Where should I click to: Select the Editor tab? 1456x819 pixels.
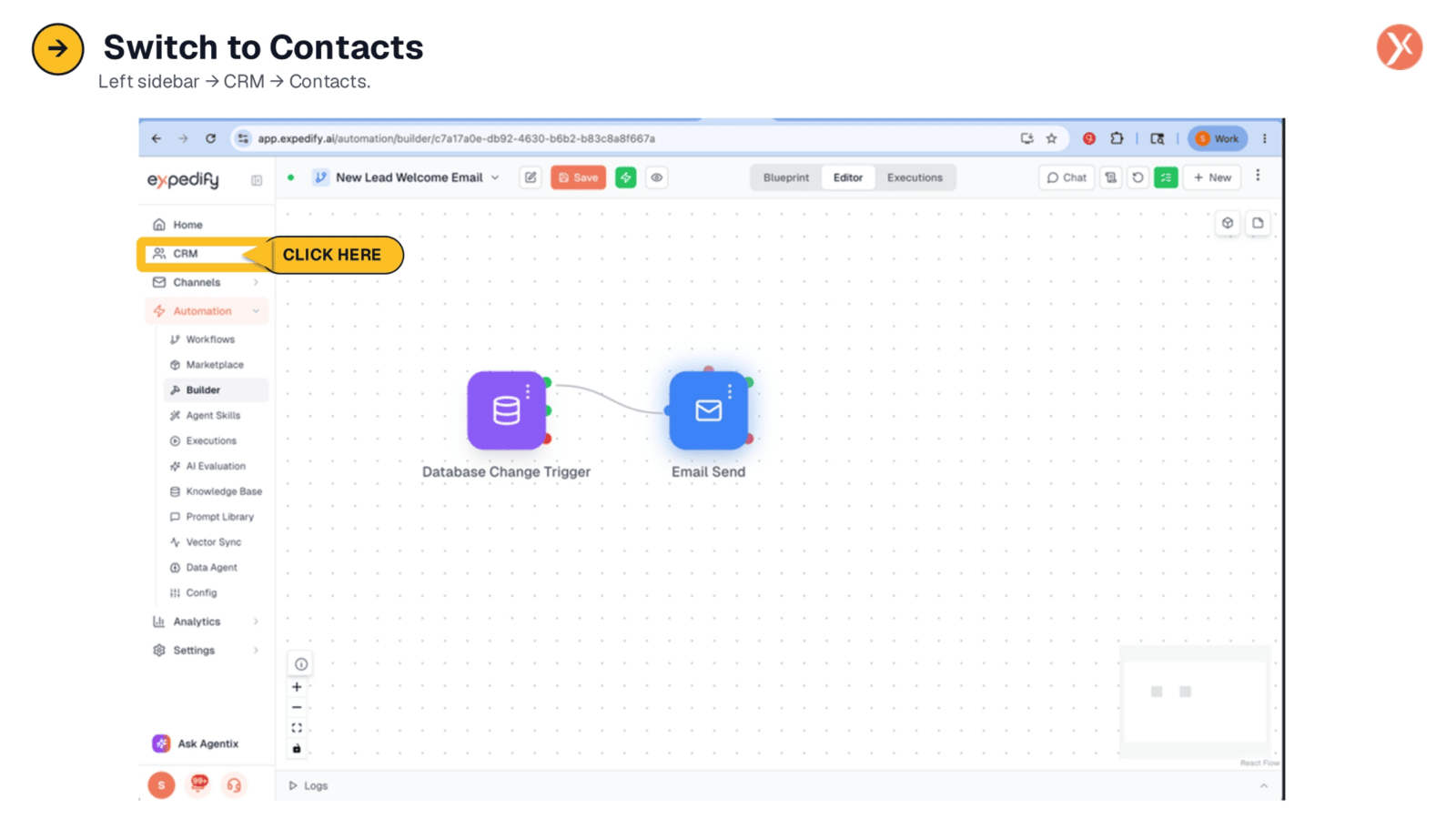coord(847,177)
